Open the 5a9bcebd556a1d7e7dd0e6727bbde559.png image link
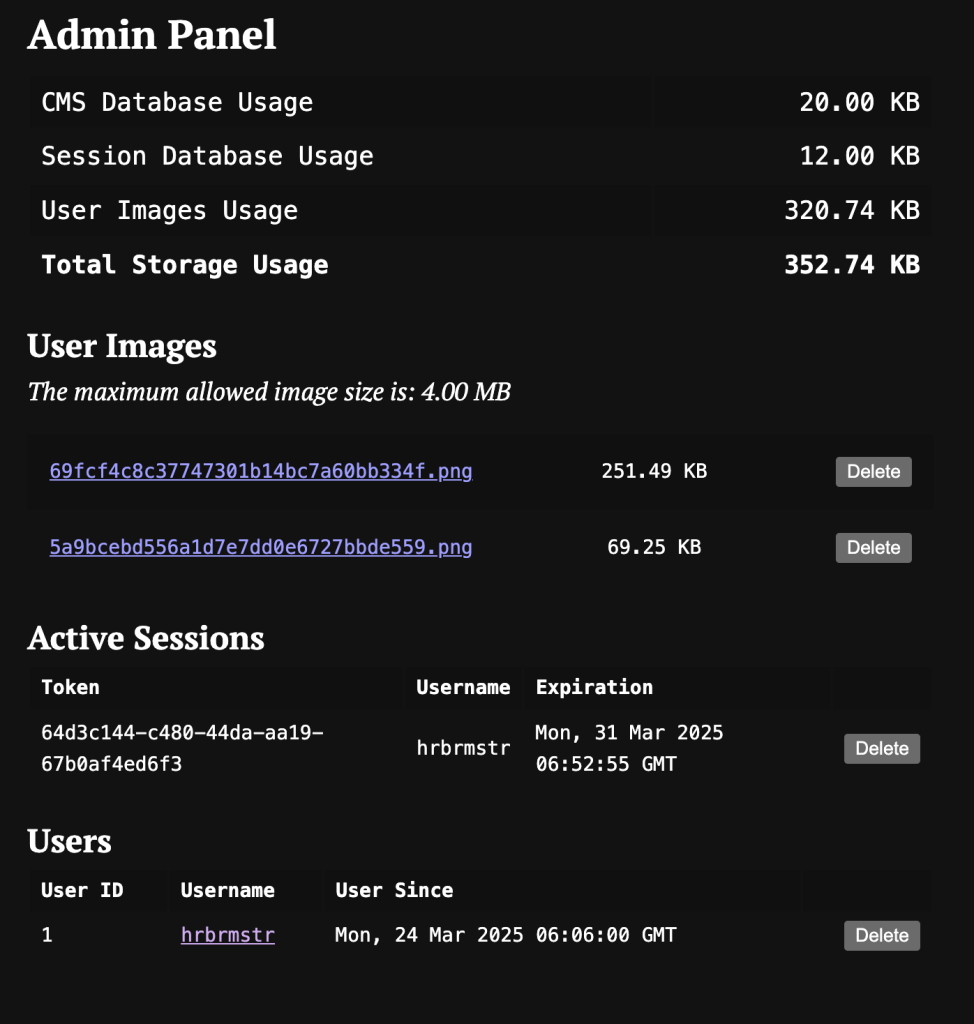This screenshot has height=1024, width=974. [260, 547]
